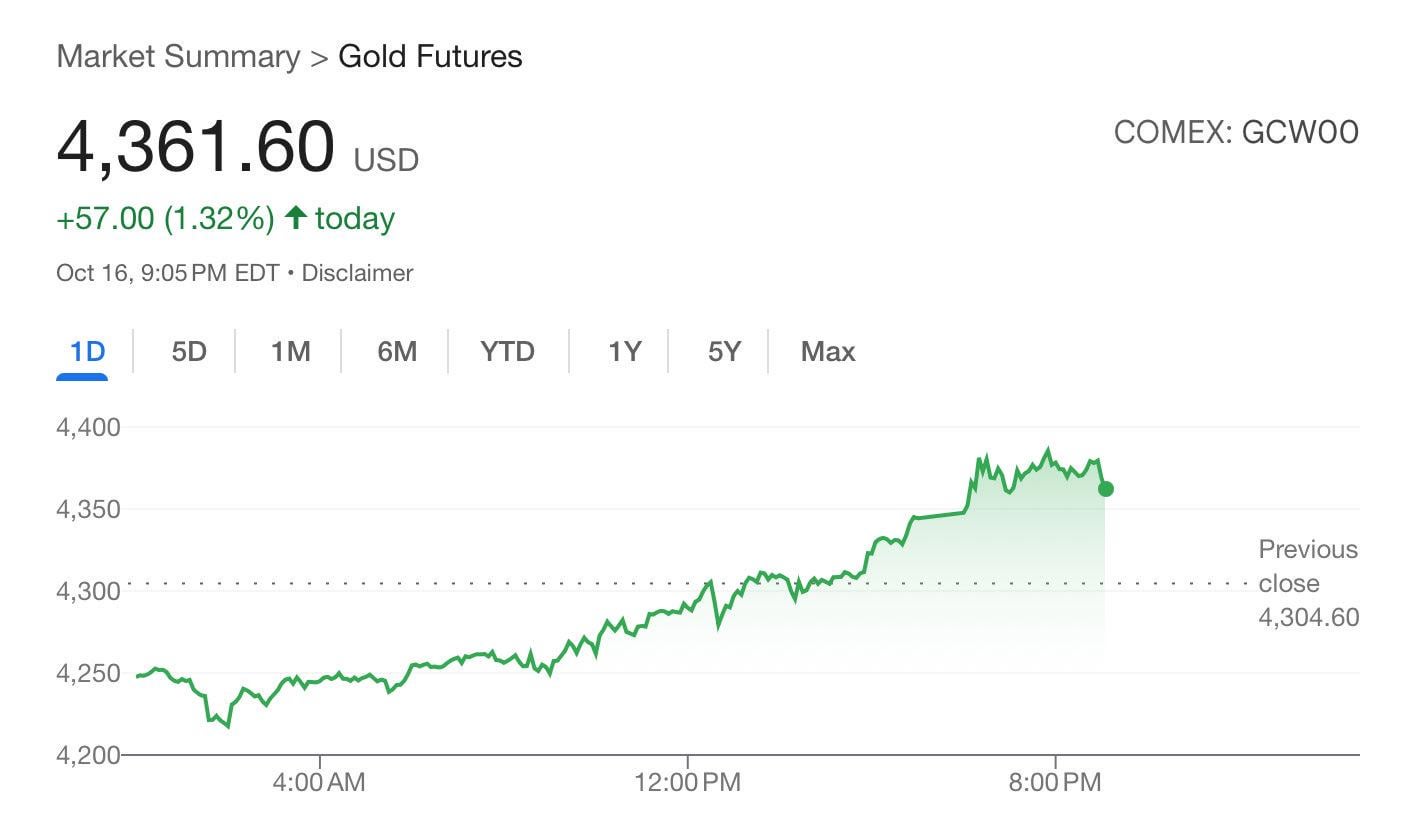Viewport: 1411px width, 821px height.
Task: Click the Gold Futures breadcrumb label
Action: coord(430,57)
